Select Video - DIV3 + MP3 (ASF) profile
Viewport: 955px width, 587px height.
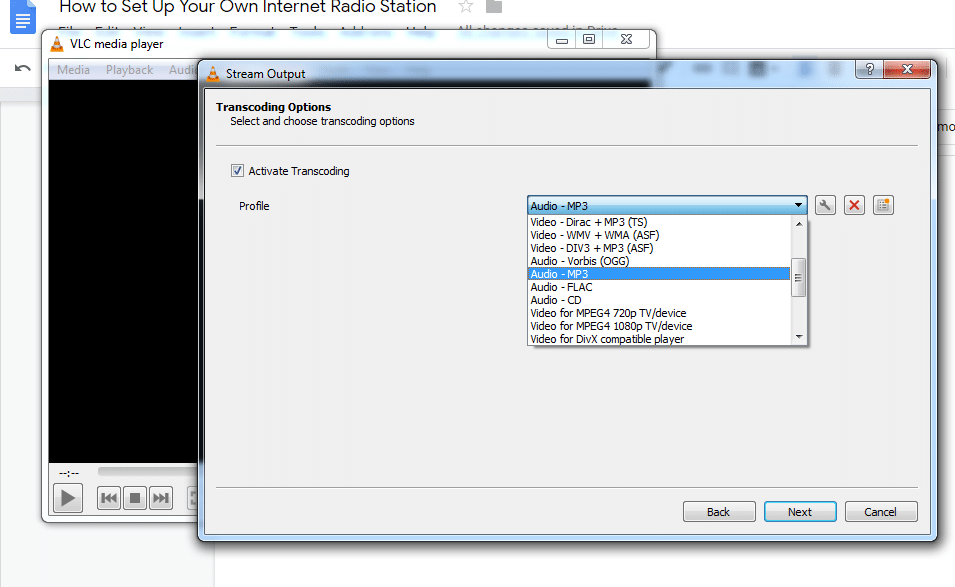pyautogui.click(x=658, y=248)
